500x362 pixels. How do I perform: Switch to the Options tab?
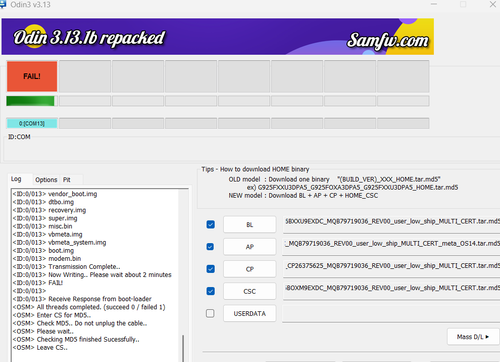coord(46,180)
